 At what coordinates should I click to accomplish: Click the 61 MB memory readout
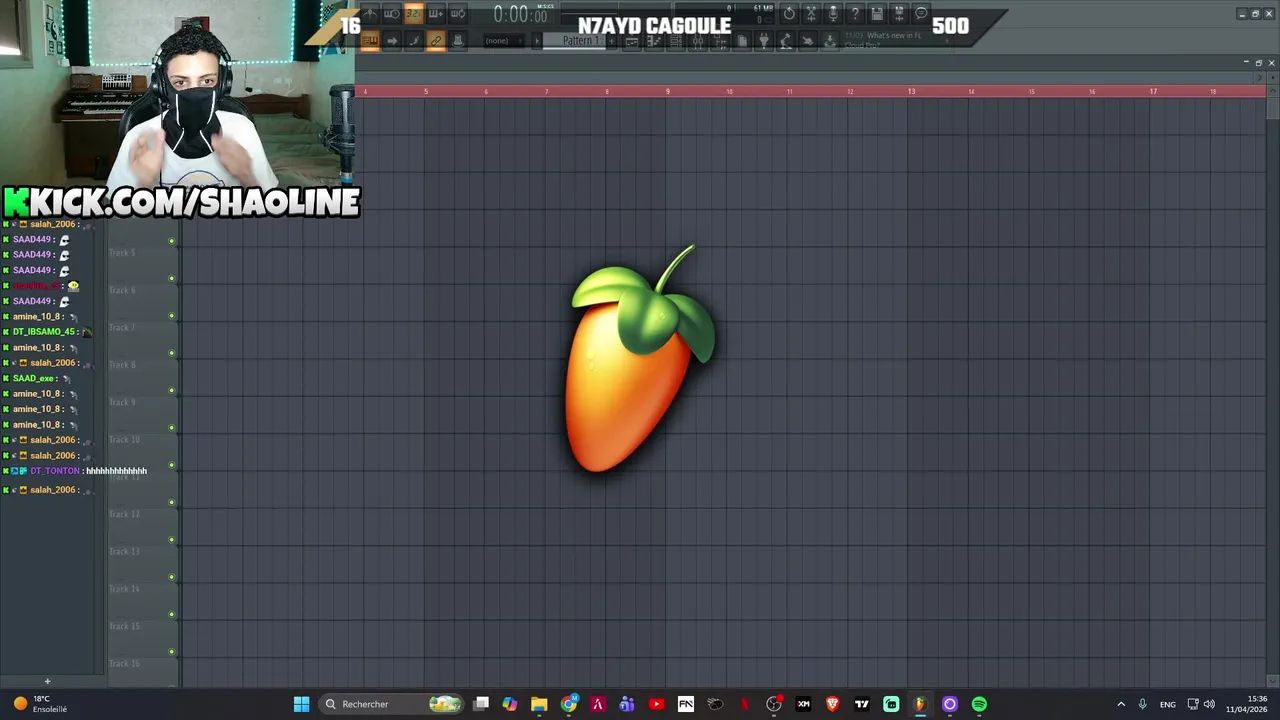click(762, 8)
